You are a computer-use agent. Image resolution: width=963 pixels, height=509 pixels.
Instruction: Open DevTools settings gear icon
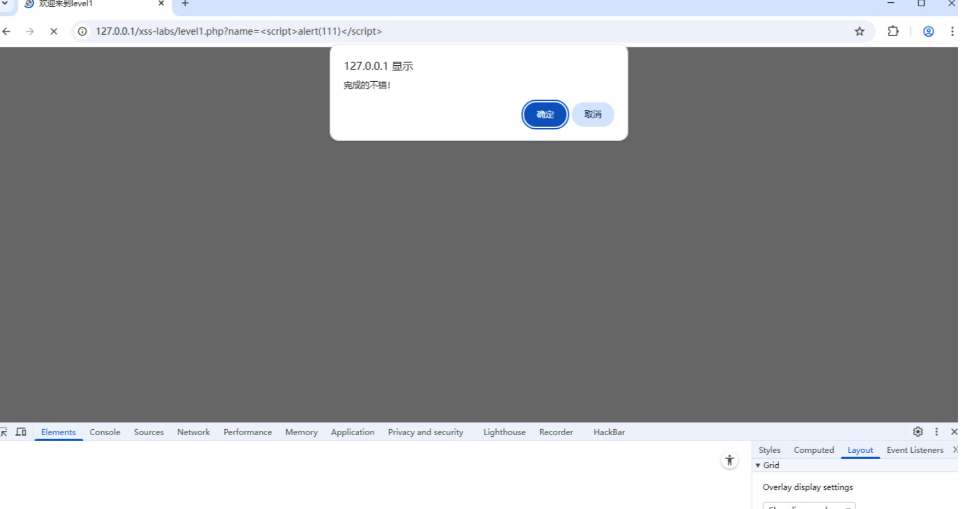pyautogui.click(x=918, y=432)
